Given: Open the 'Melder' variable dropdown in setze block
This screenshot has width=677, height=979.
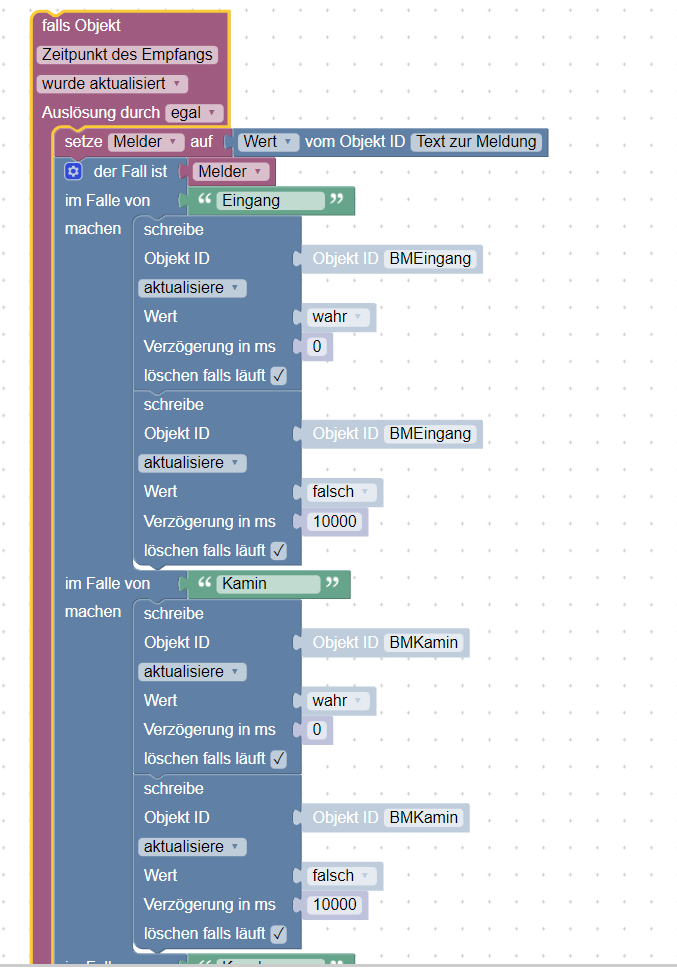Looking at the screenshot, I should point(146,142).
